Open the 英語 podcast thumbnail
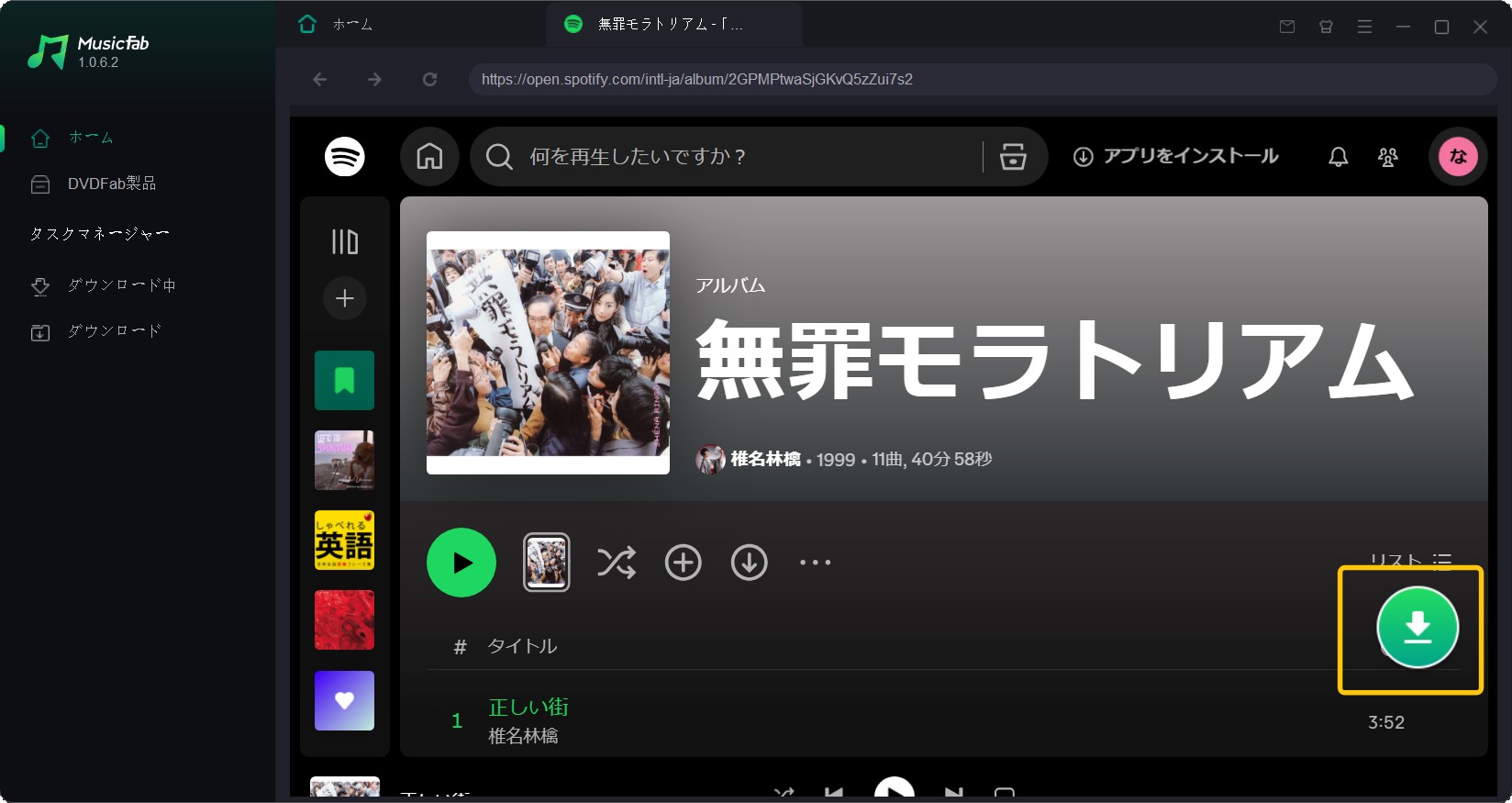Screen dimensions: 1512x803 coord(345,541)
